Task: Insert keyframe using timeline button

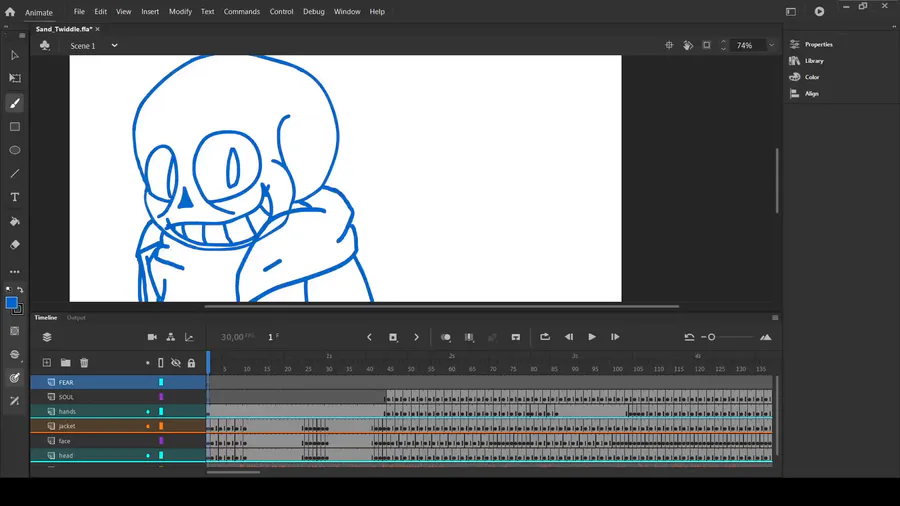Action: click(393, 337)
